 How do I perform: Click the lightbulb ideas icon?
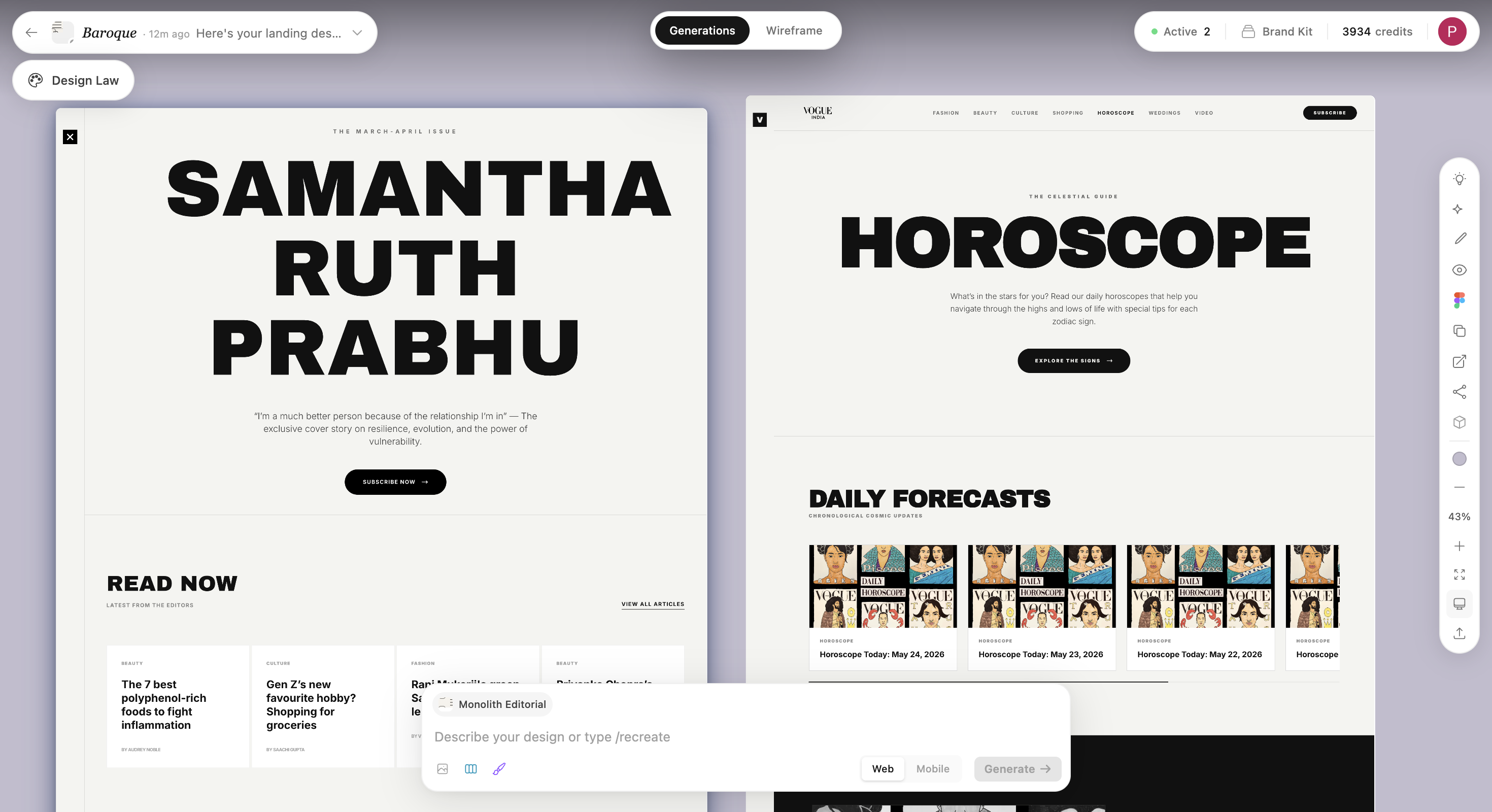pos(1459,179)
